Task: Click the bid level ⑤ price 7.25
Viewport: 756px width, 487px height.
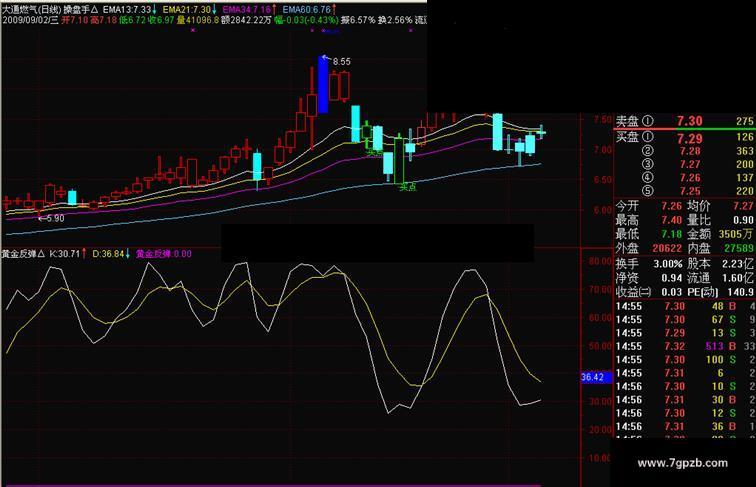Action: (x=690, y=191)
